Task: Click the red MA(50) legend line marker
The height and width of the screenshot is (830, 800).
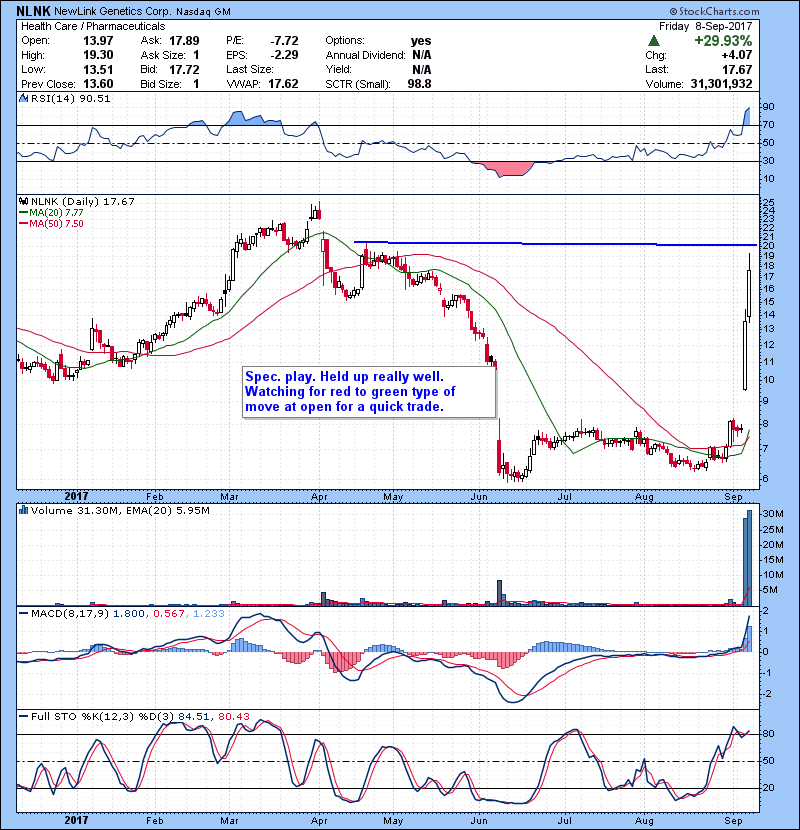Action: point(23,223)
